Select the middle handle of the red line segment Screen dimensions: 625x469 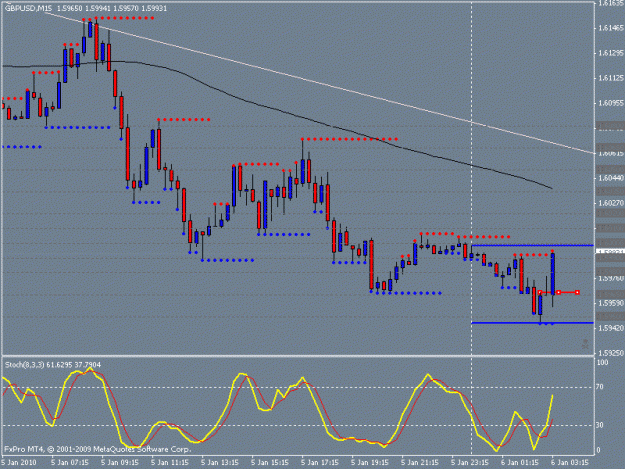coord(558,292)
